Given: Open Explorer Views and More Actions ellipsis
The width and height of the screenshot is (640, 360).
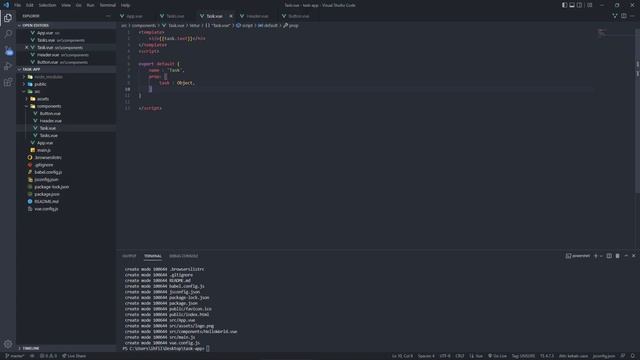Looking at the screenshot, I should (x=108, y=16).
